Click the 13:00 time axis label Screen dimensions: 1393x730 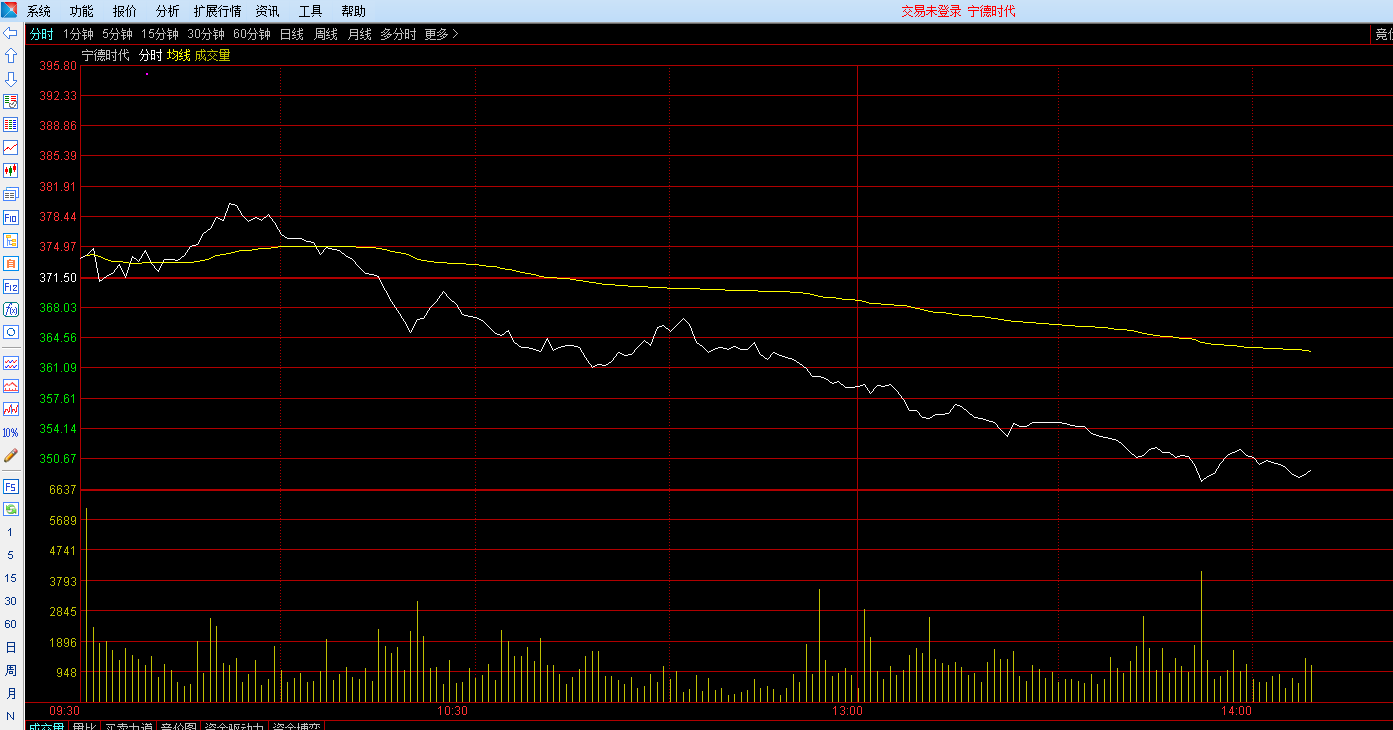848,710
